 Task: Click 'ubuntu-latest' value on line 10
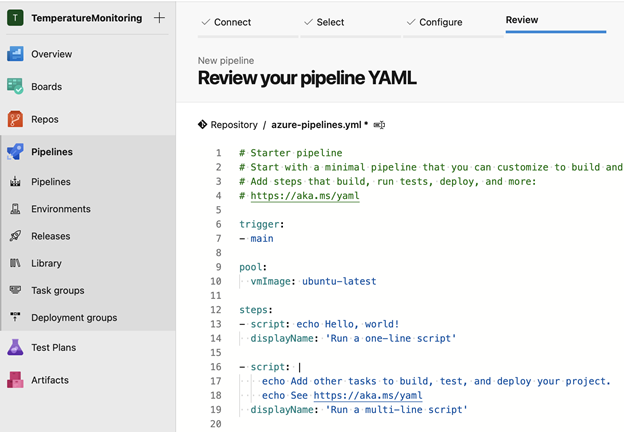pos(339,281)
